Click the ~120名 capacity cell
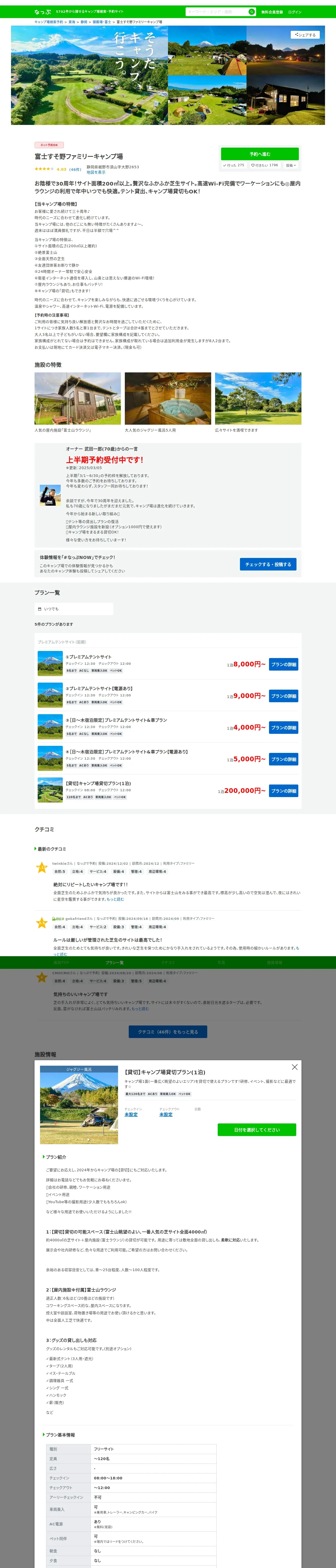Image resolution: width=336 pixels, height=1568 pixels. tap(154, 1459)
